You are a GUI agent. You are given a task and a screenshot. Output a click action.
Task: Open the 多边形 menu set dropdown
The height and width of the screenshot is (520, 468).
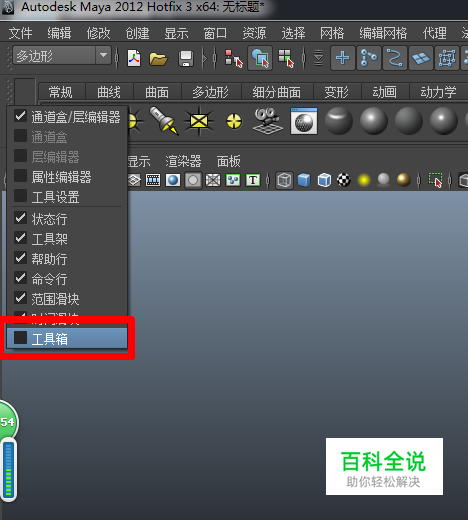(62, 56)
